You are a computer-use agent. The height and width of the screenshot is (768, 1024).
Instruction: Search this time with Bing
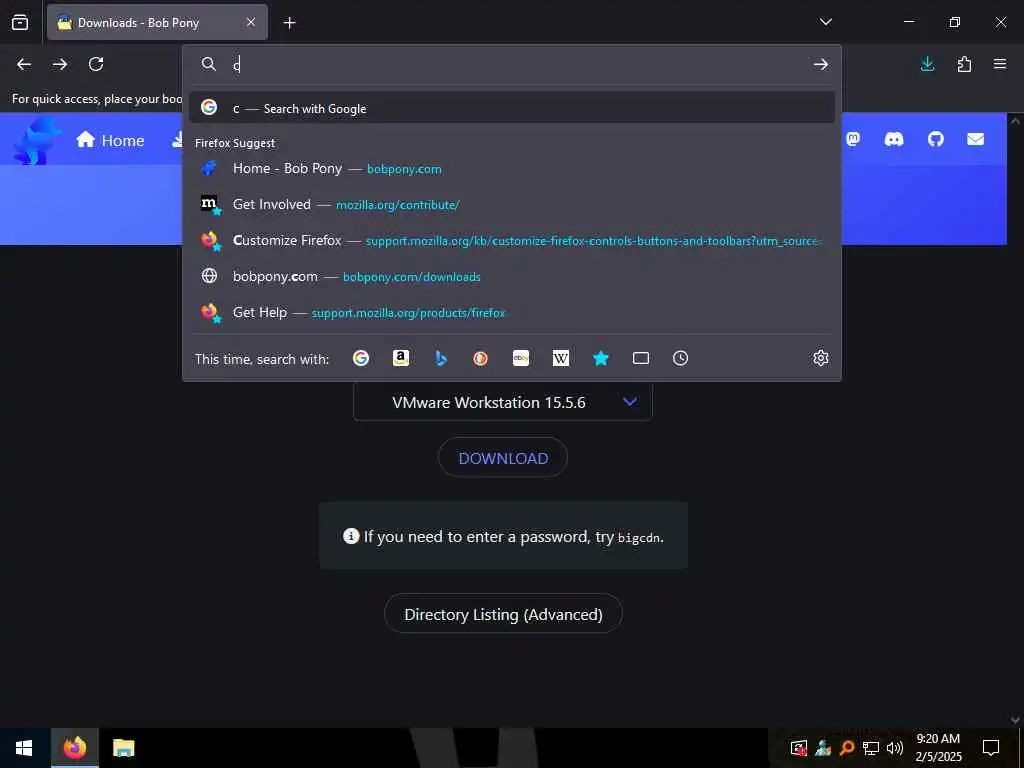click(x=441, y=358)
